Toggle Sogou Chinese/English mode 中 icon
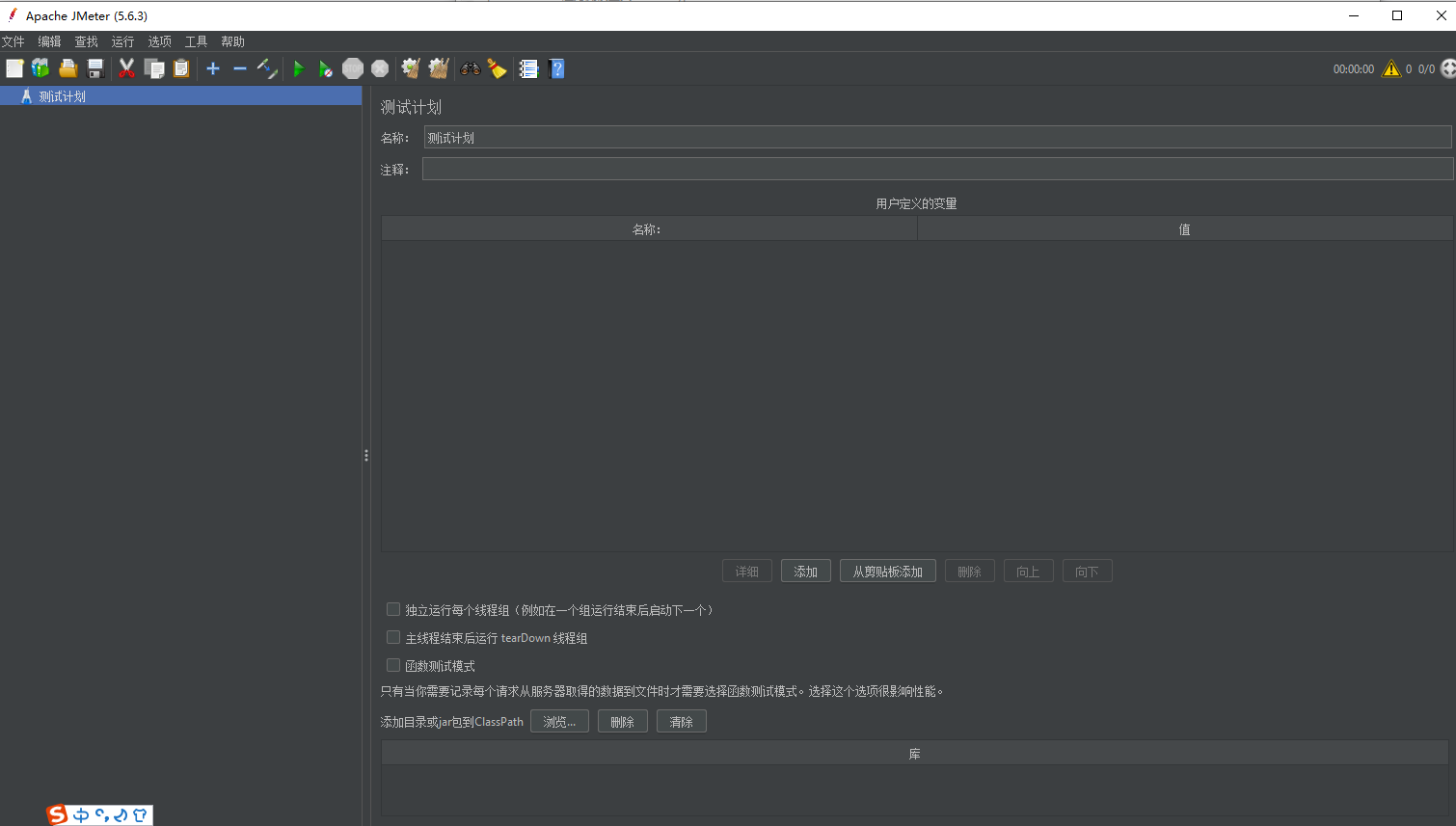 pyautogui.click(x=81, y=815)
